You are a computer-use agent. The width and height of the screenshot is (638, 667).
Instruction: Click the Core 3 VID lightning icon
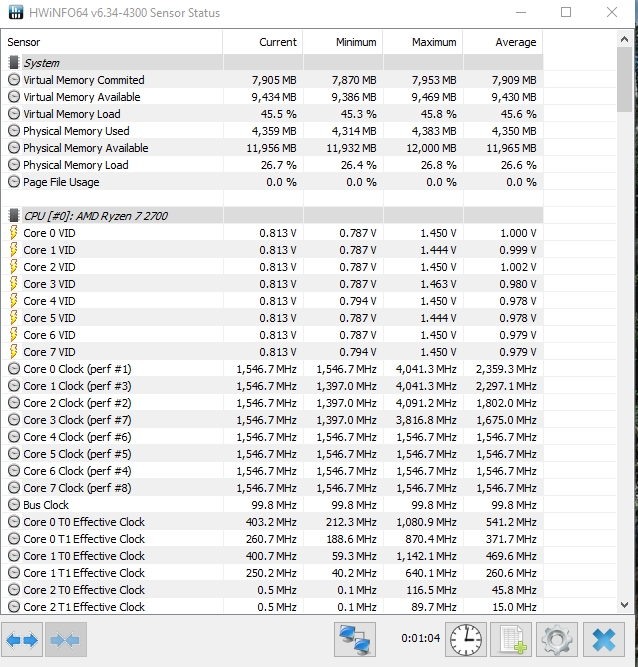(x=14, y=284)
